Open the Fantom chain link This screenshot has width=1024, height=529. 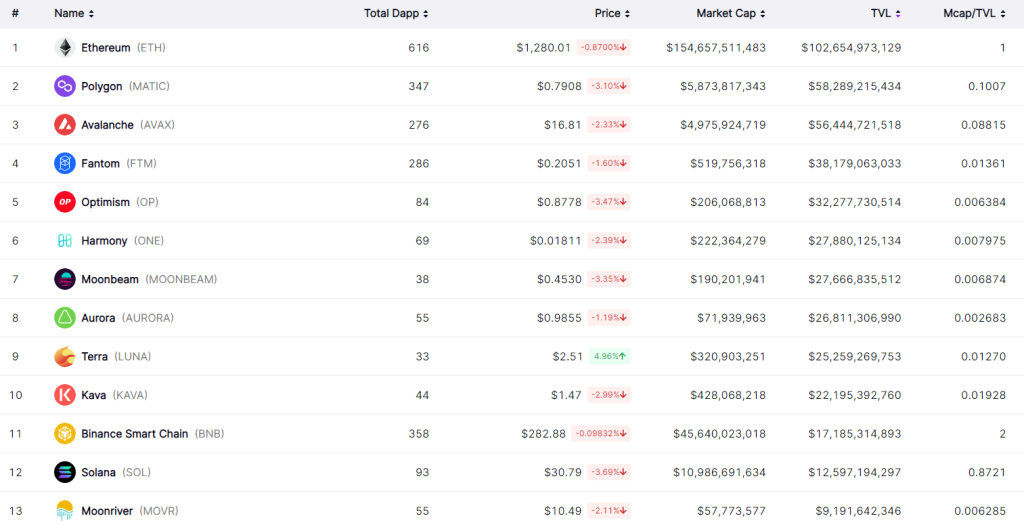(x=101, y=163)
